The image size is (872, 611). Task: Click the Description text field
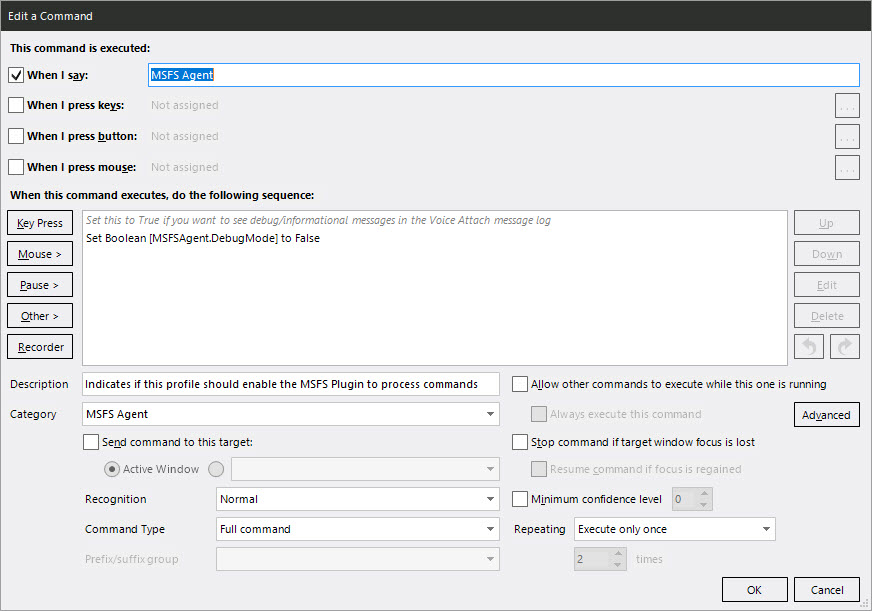click(291, 384)
